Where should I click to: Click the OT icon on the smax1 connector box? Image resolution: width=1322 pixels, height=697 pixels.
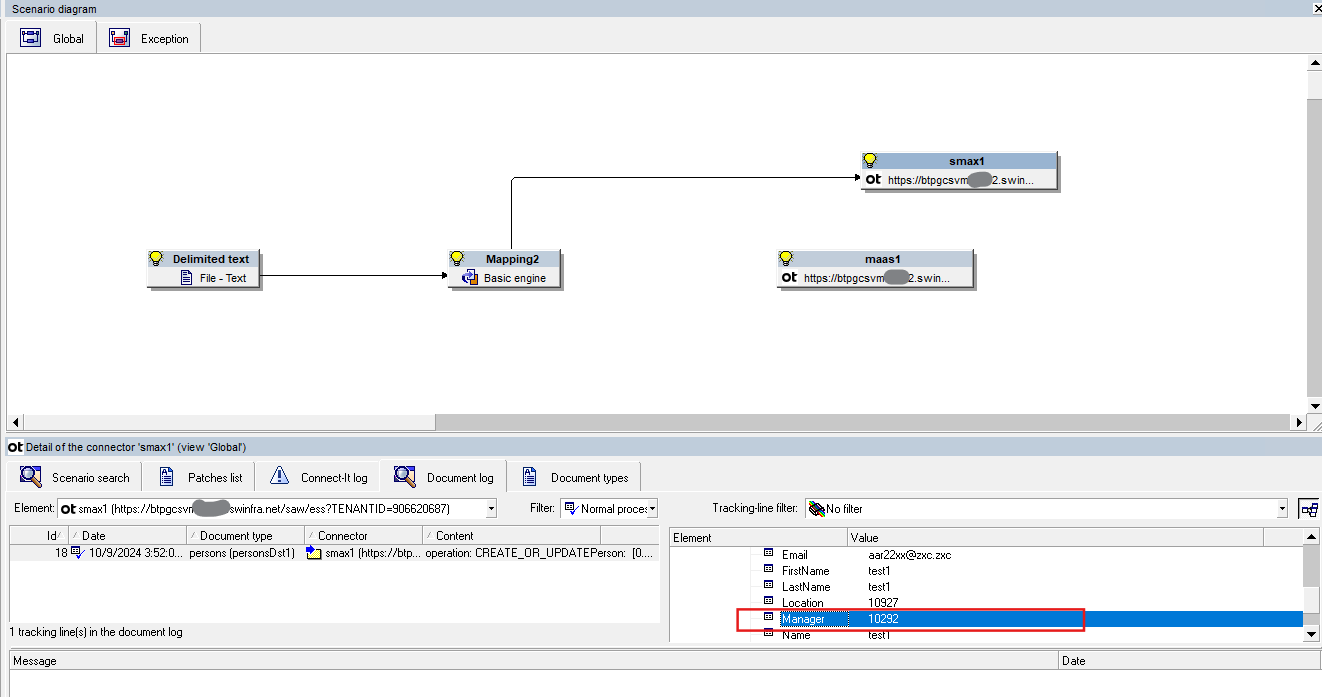(874, 180)
